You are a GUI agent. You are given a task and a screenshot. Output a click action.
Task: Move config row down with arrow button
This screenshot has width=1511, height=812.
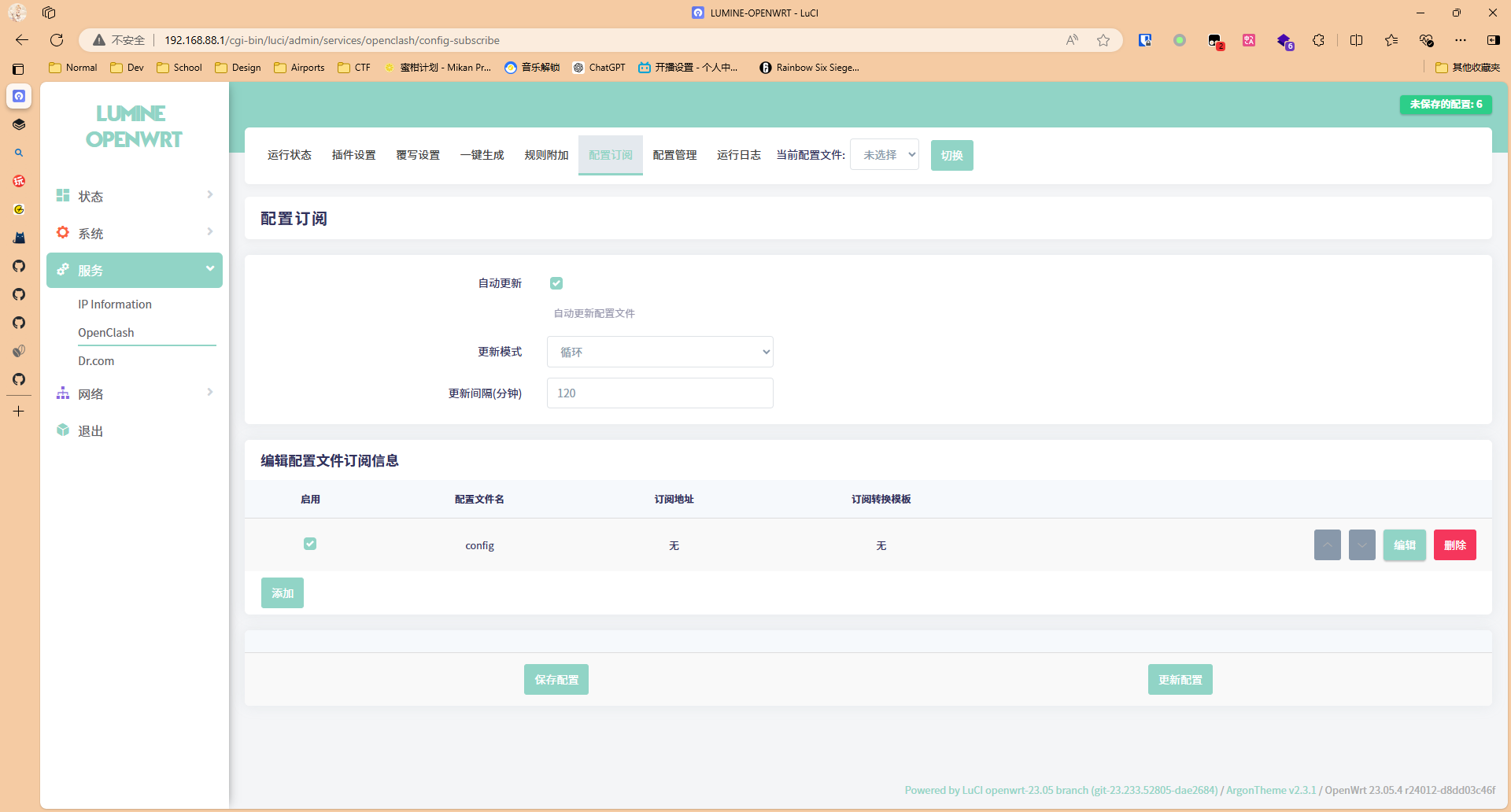(1361, 545)
